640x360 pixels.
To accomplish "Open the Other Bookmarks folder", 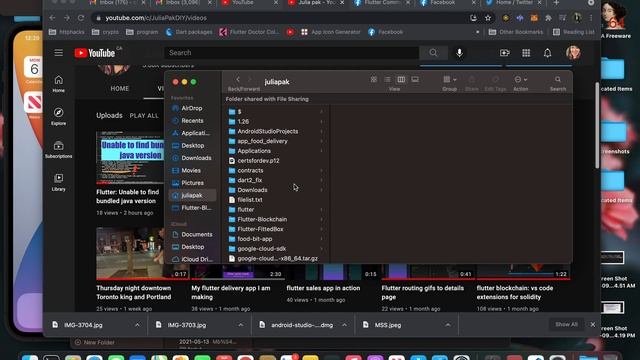I will [x=516, y=32].
